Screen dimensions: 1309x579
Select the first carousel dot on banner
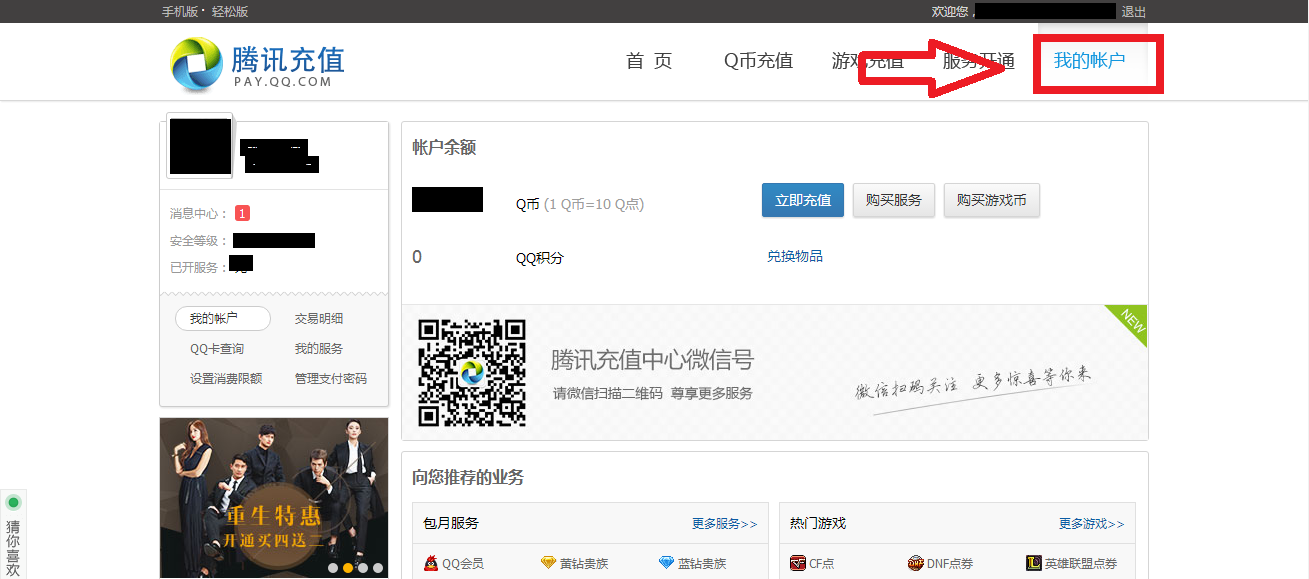coord(333,568)
